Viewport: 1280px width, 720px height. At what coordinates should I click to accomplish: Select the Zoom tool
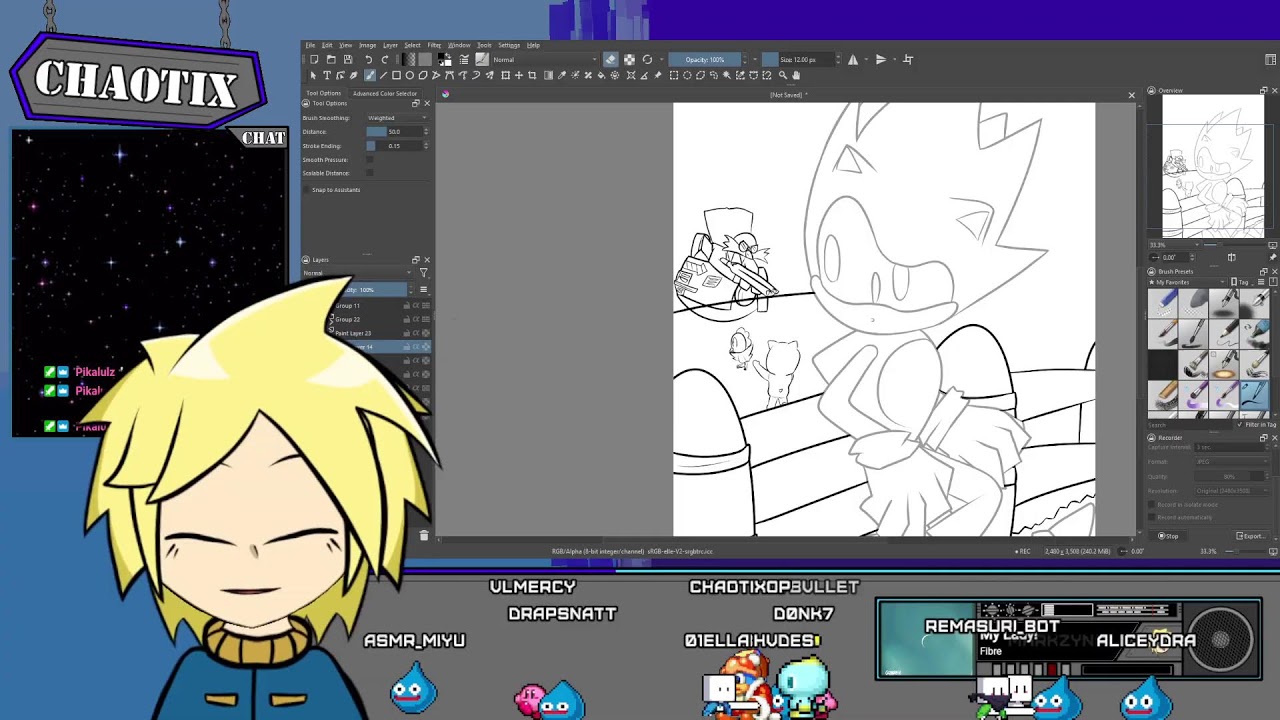click(x=782, y=75)
